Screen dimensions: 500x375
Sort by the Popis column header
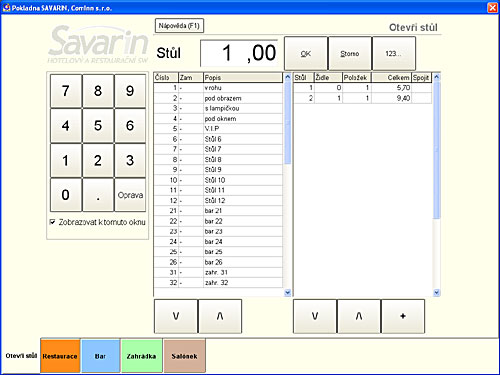[x=243, y=77]
